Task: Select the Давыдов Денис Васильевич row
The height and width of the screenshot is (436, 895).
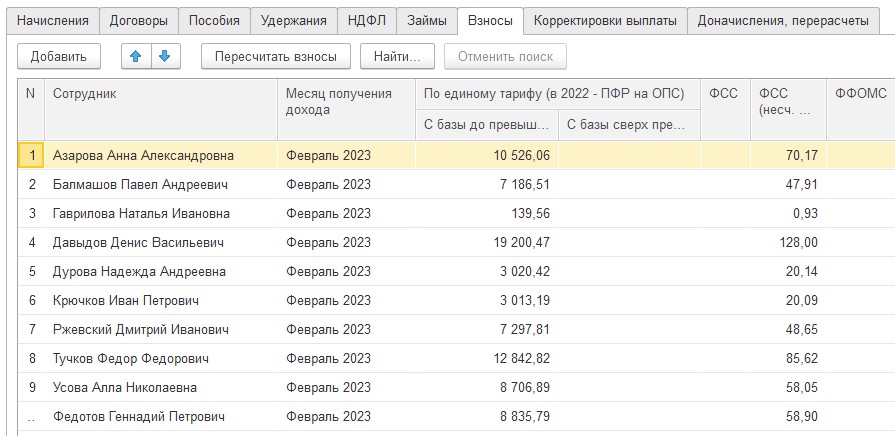Action: point(139,243)
